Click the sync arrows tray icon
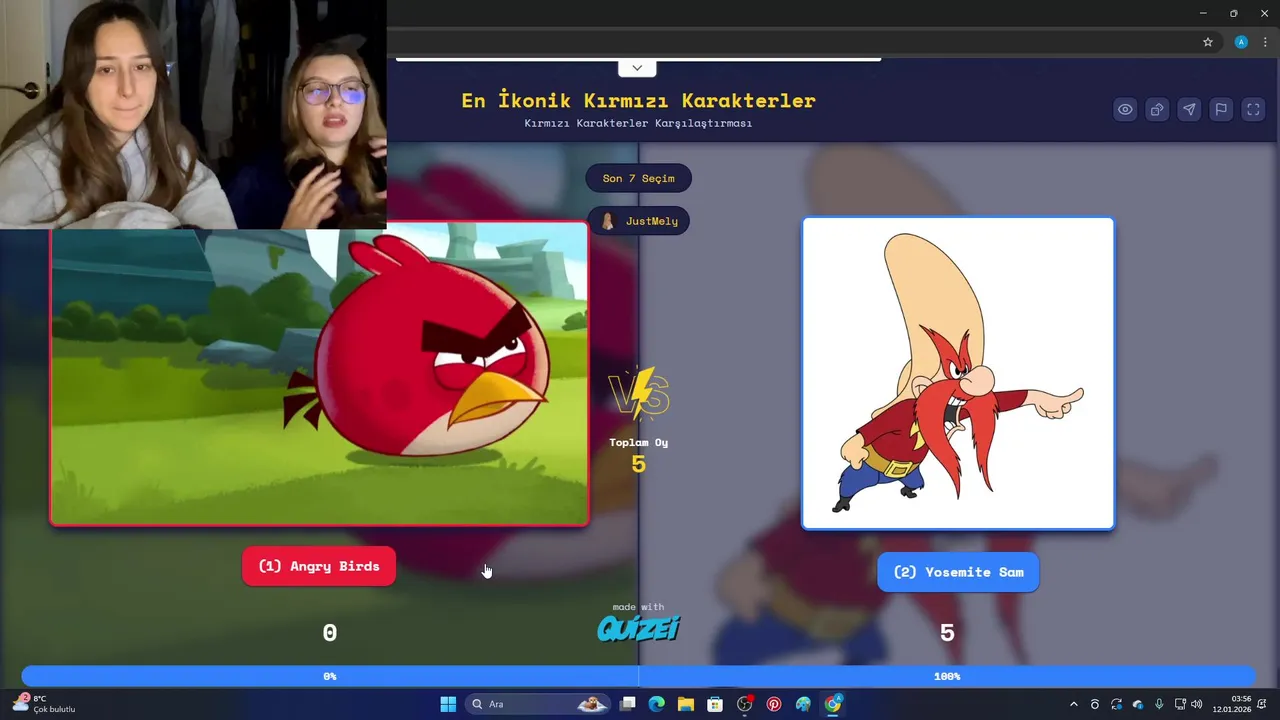1280x720 pixels. pyautogui.click(x=1117, y=704)
